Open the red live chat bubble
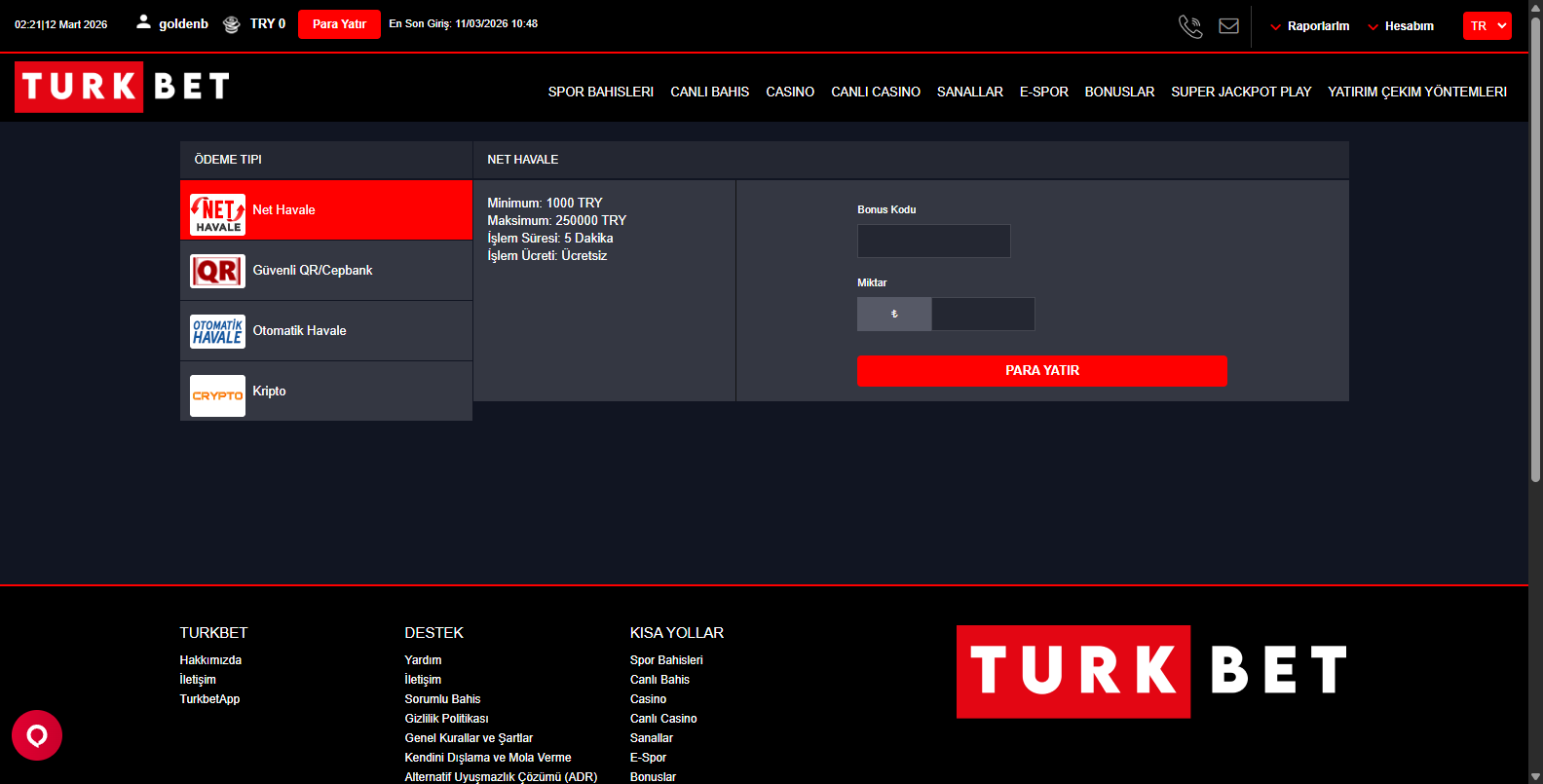Screen dimensions: 1543x784 click(x=37, y=735)
